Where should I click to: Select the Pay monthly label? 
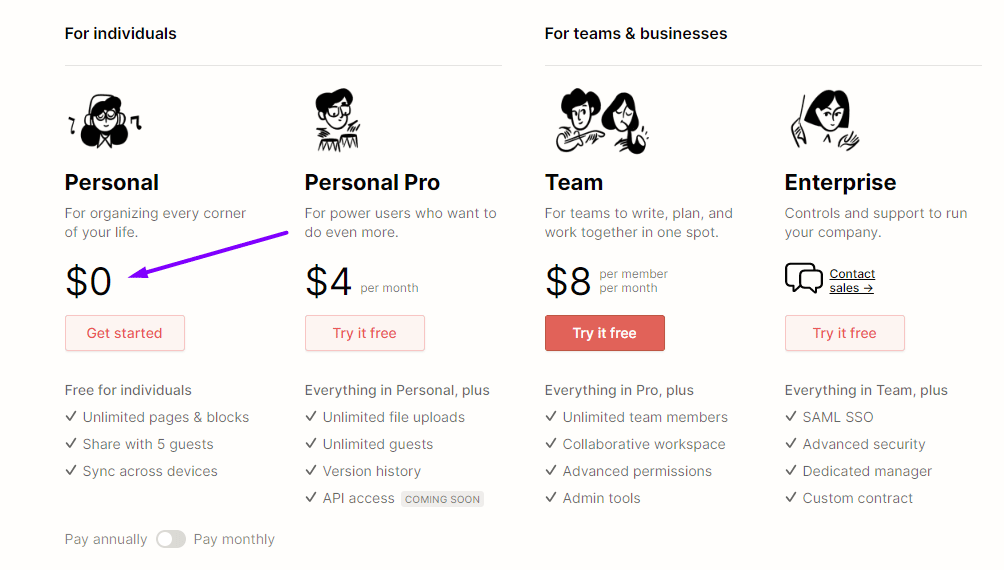coord(234,539)
